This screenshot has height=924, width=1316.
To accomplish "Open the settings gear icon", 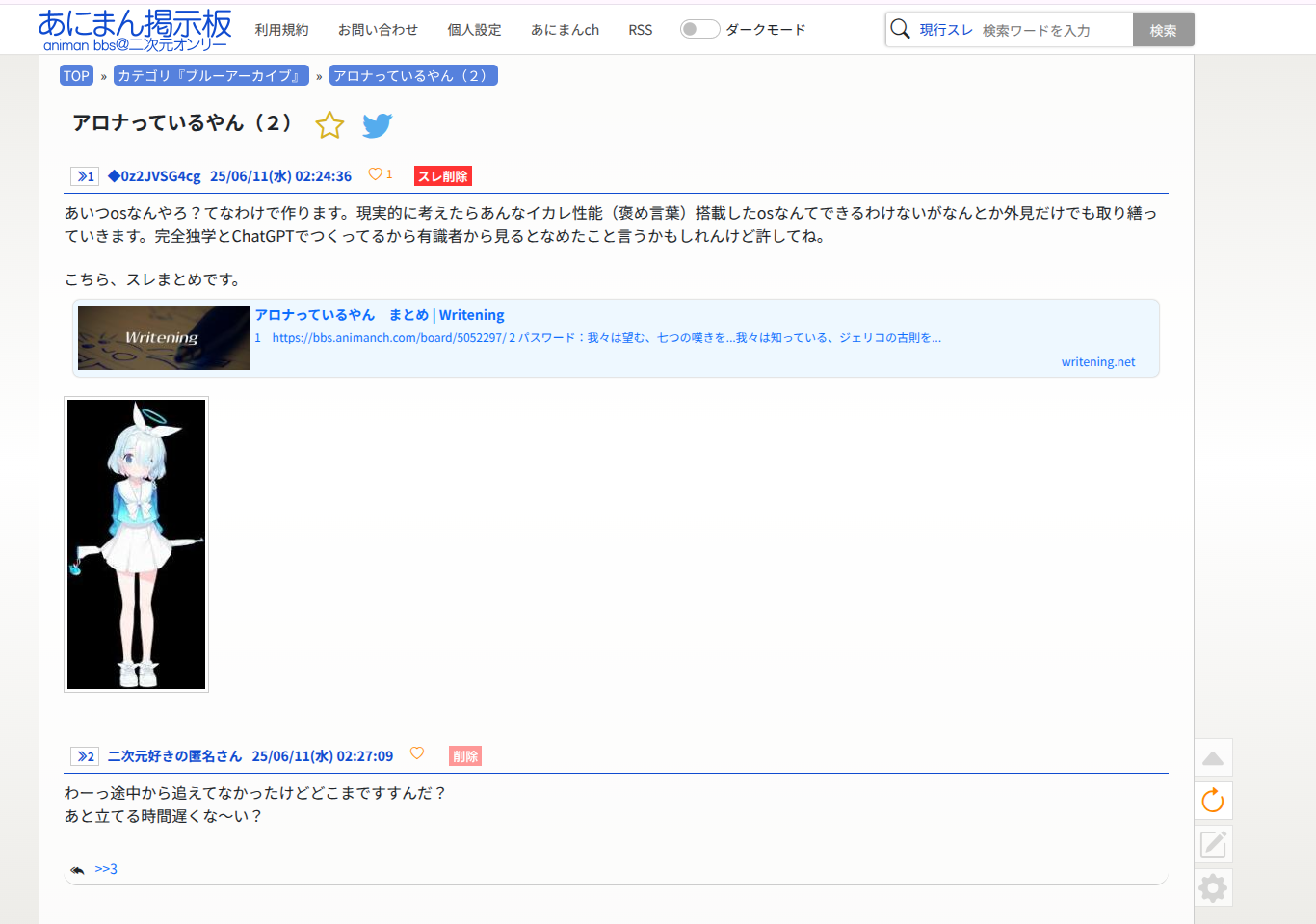I will click(1213, 887).
